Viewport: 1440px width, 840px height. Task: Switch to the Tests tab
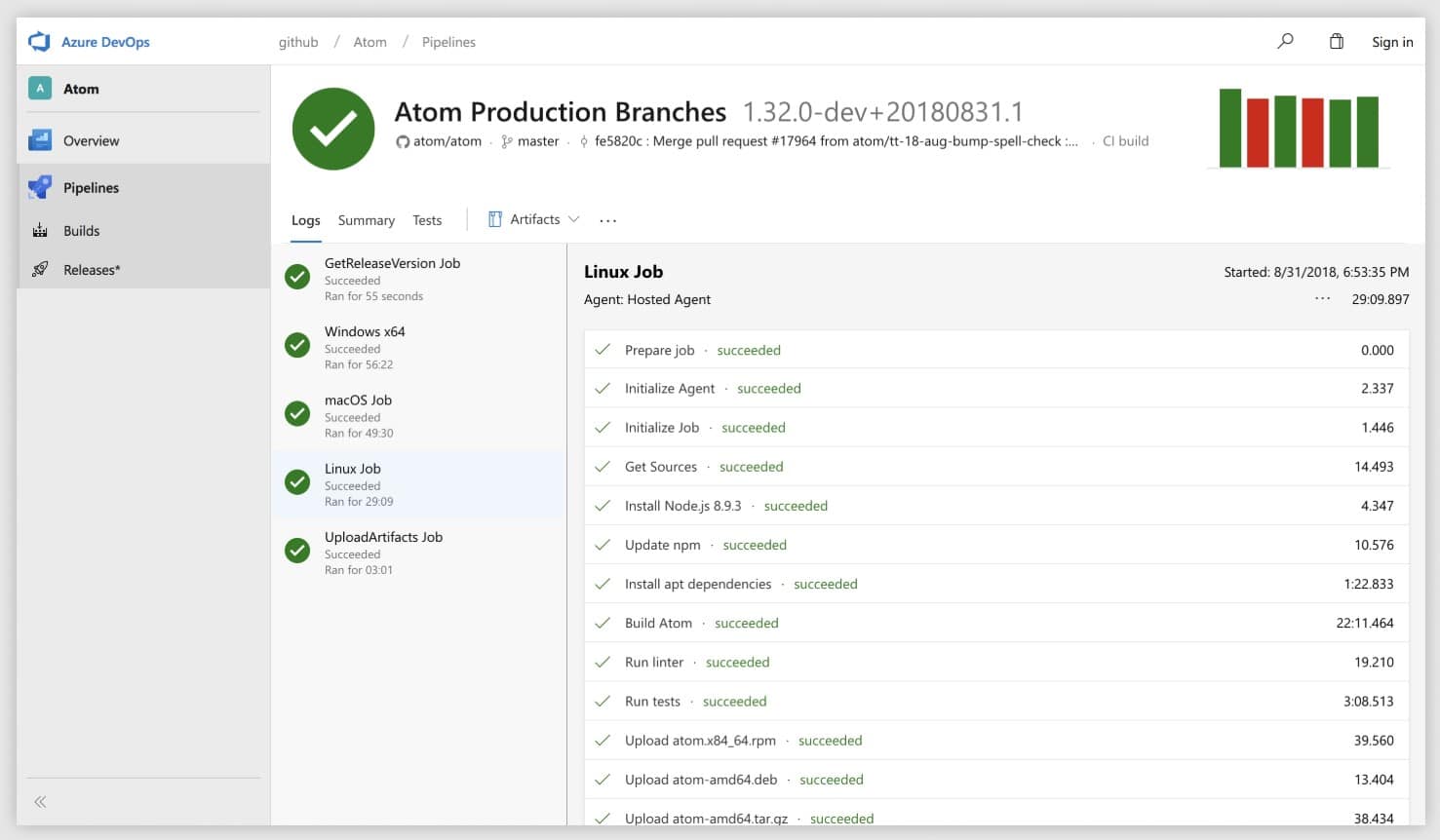point(427,220)
